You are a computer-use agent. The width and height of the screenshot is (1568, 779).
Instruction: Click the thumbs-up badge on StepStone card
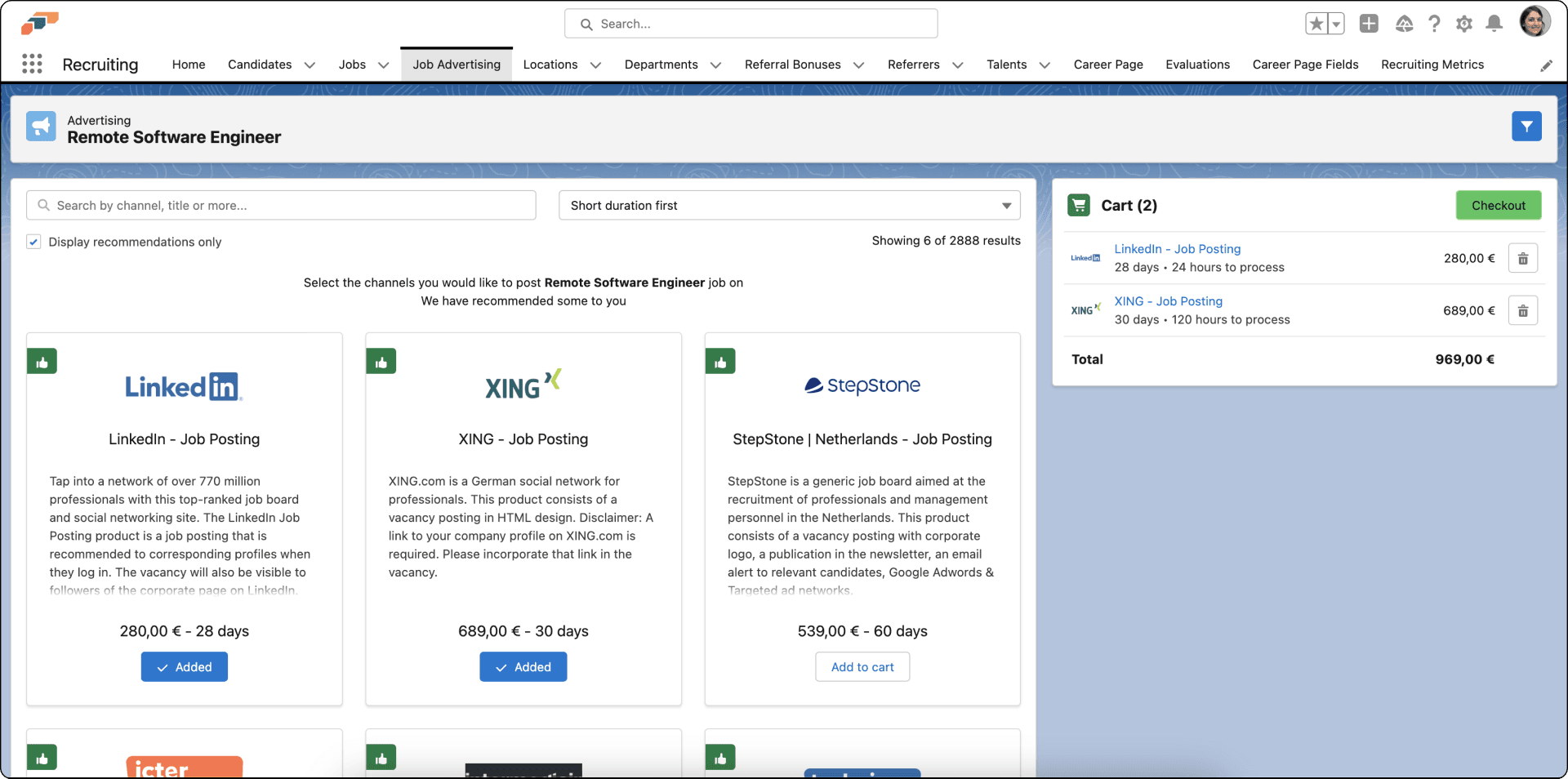pyautogui.click(x=720, y=362)
